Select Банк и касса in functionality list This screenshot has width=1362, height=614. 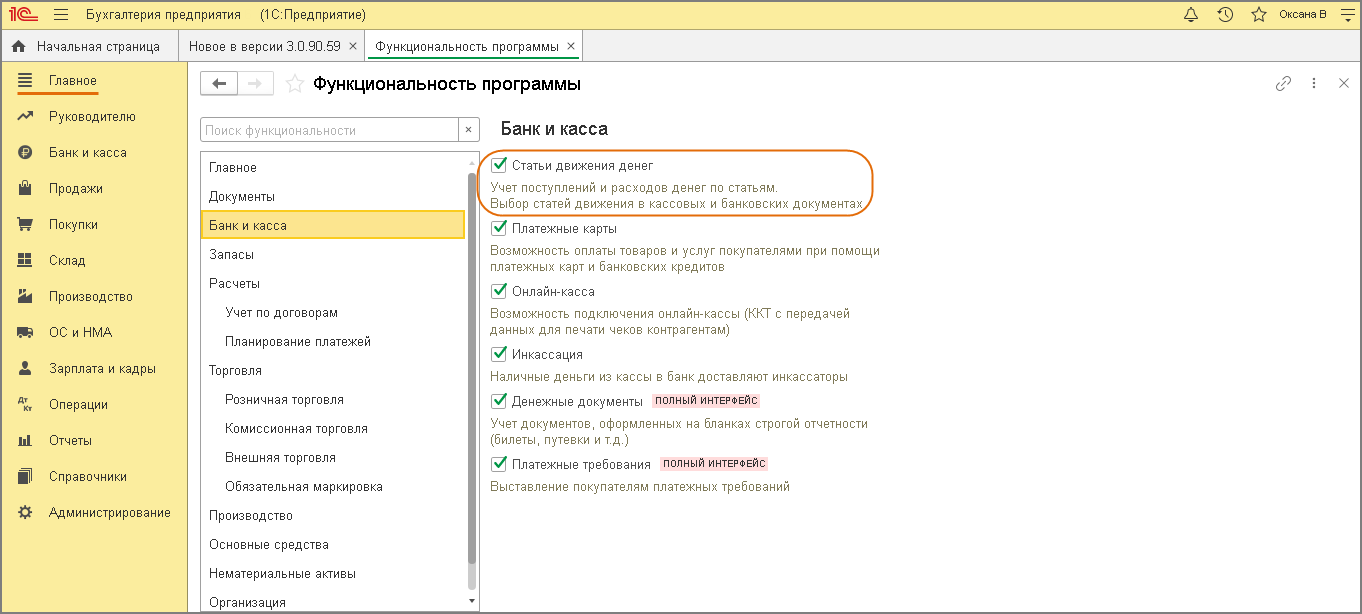[x=333, y=225]
